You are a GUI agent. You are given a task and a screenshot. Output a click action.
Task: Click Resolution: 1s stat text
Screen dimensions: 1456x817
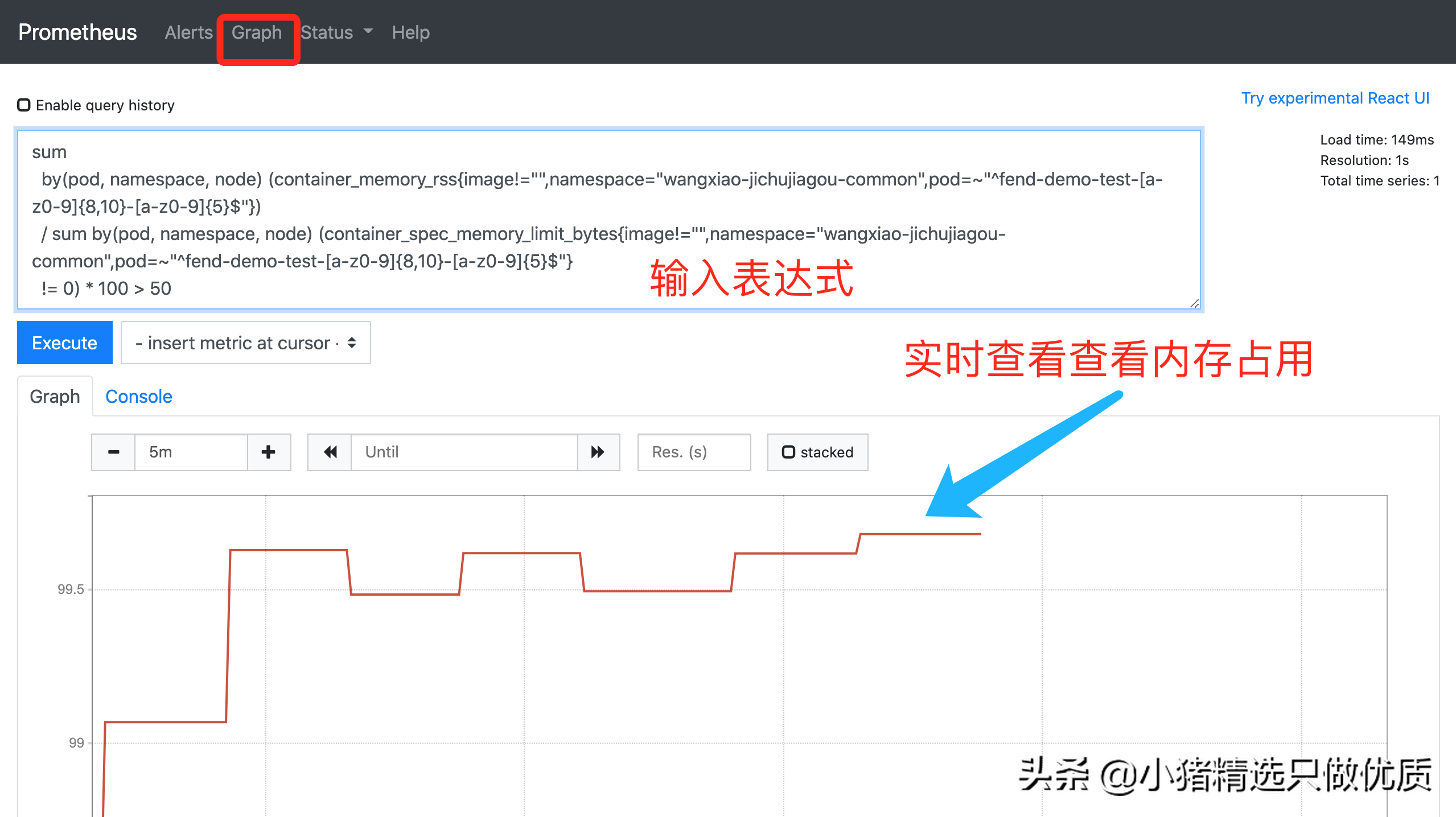tap(1364, 160)
